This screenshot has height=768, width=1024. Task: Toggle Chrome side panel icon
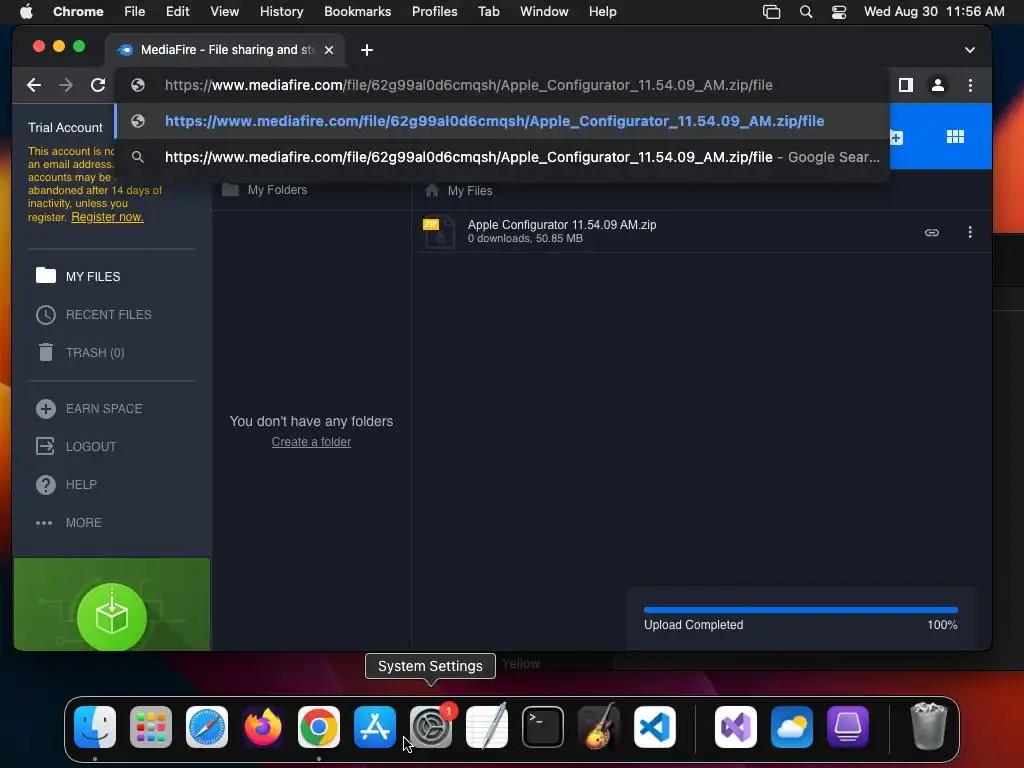click(905, 85)
